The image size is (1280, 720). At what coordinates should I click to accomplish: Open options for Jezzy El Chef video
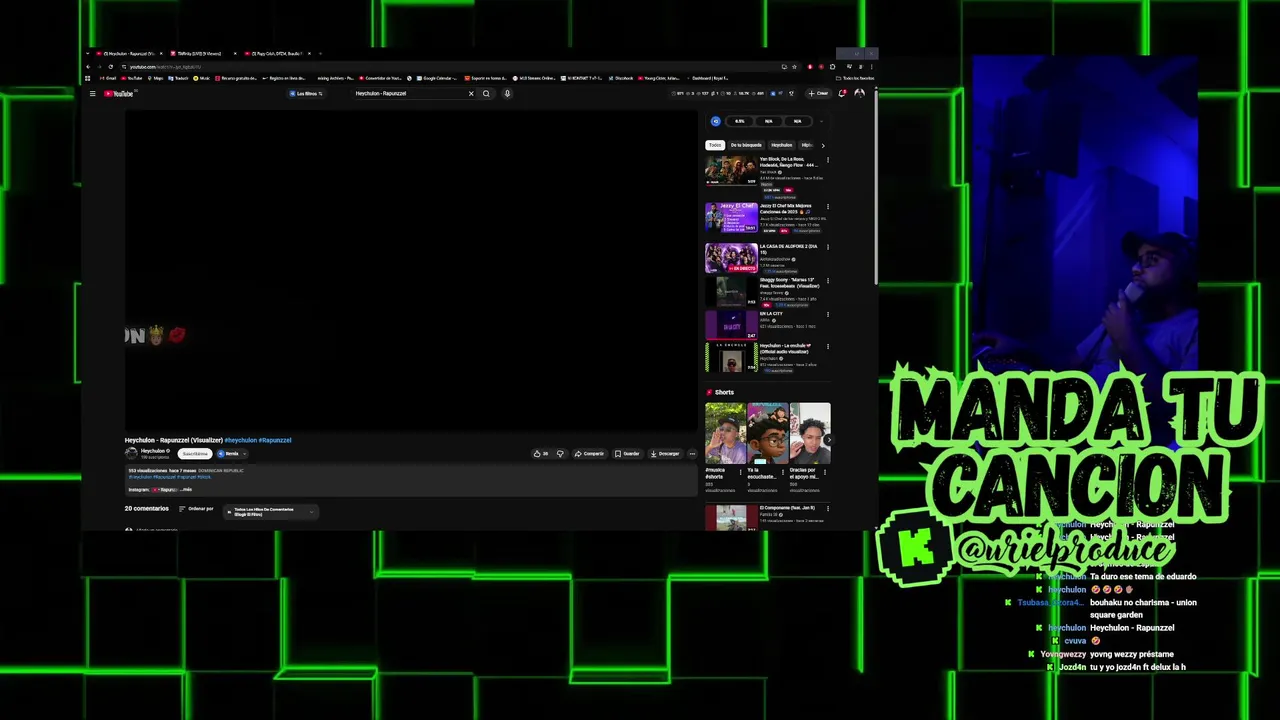point(827,207)
